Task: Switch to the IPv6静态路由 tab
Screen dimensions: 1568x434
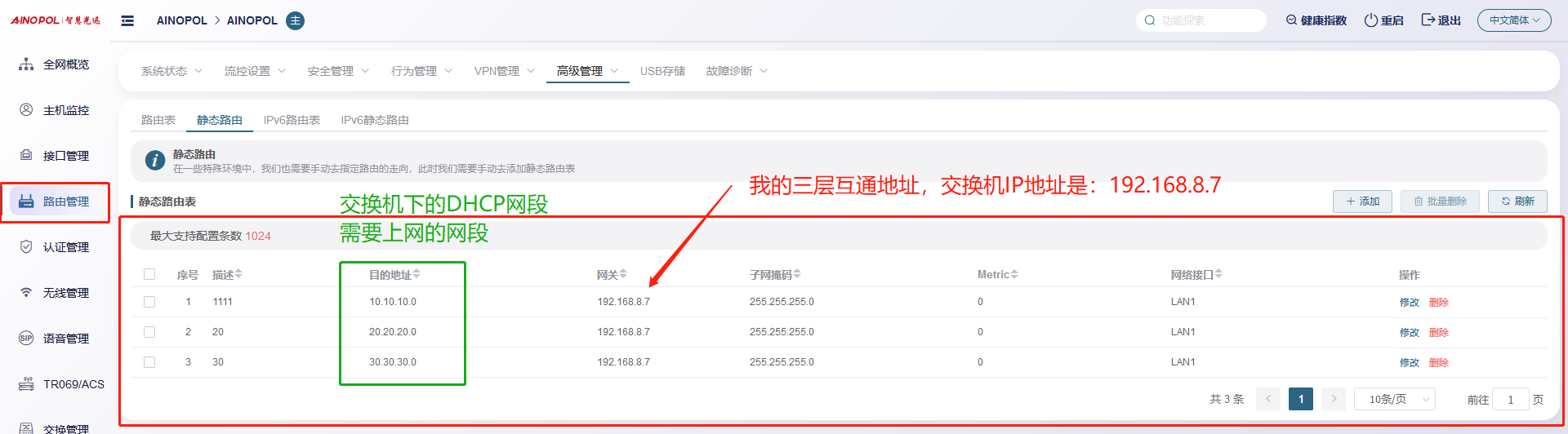Action: click(x=375, y=120)
